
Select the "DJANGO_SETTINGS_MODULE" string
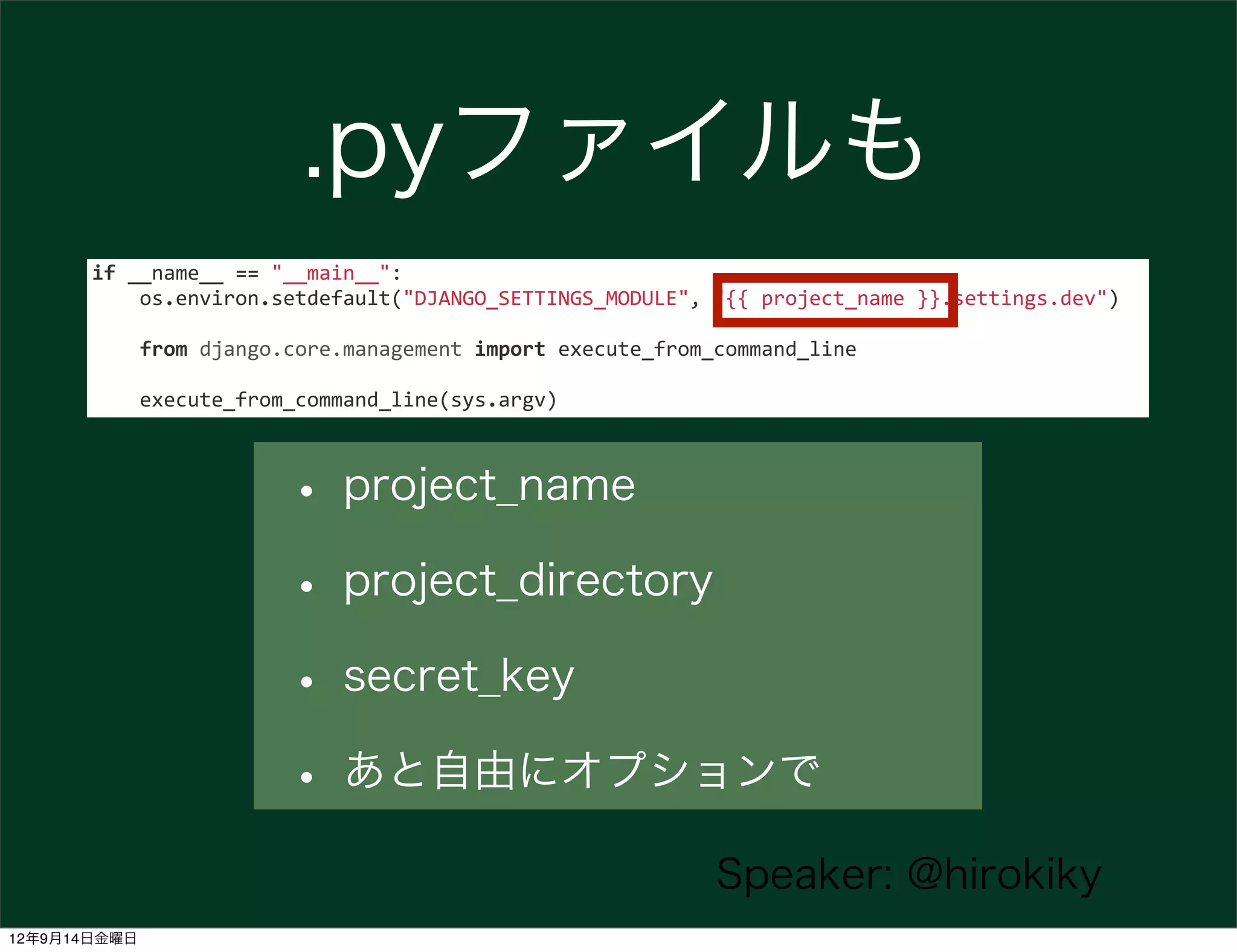[x=545, y=299]
